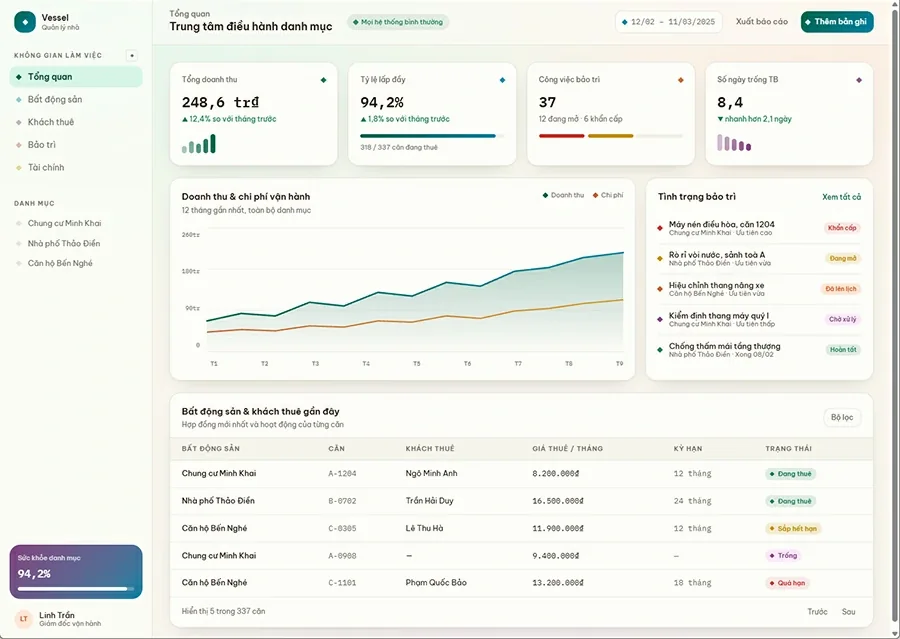Click tenant name Lê Thu Hà
Viewport: 900px width, 639px height.
tap(424, 528)
